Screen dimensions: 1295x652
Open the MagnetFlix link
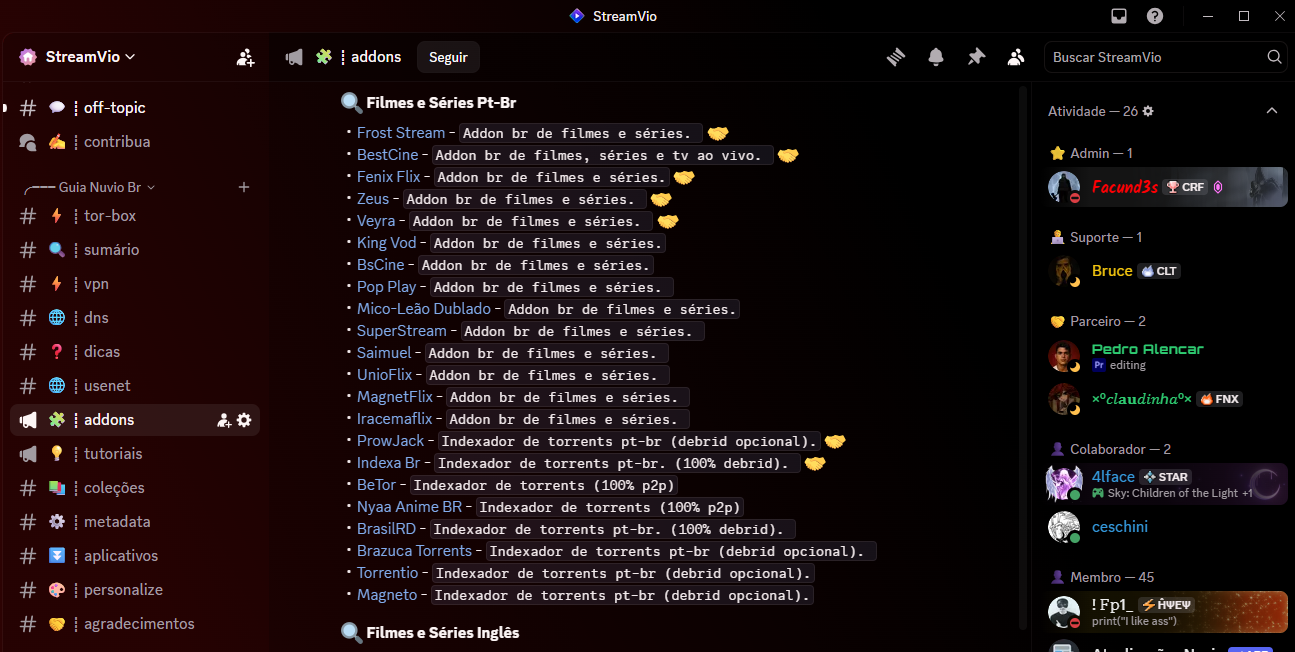point(395,397)
